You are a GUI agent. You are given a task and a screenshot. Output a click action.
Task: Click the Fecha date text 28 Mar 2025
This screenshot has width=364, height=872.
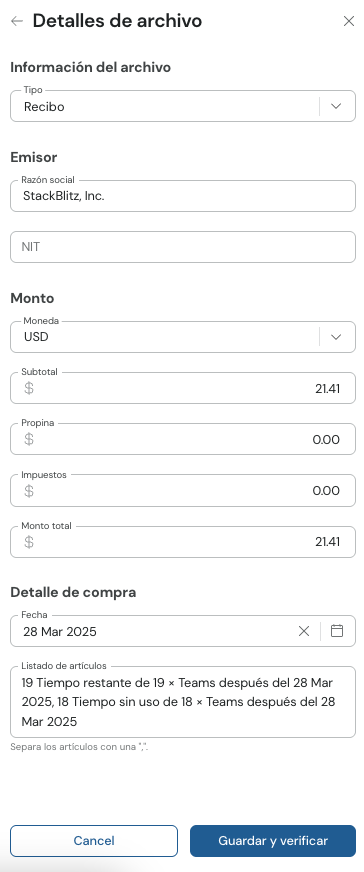pos(59,632)
